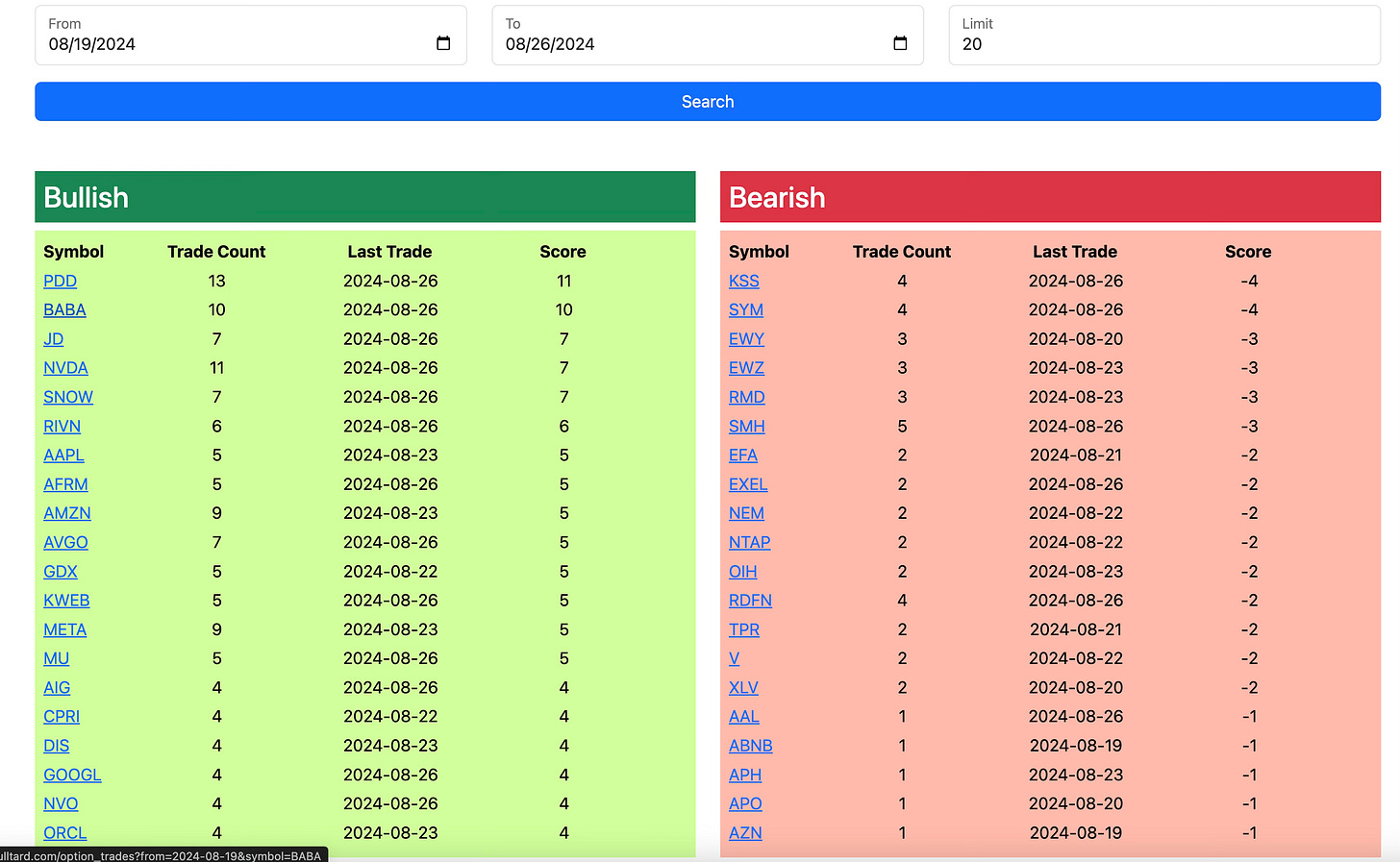The width and height of the screenshot is (1400, 862).
Task: Click SMH's trade count value 5
Action: [902, 426]
